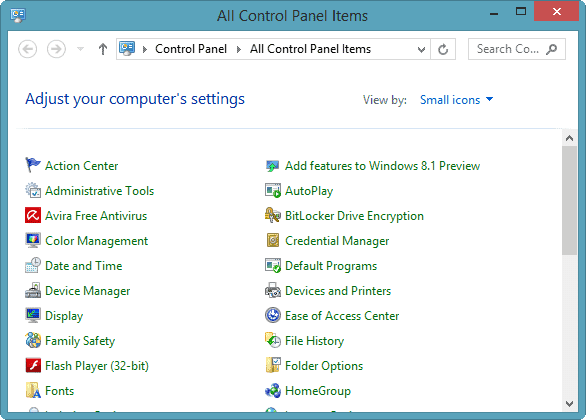Expand breadcrumb arrow after the computer icon
Screen dimensions: 586x420
point(145,49)
